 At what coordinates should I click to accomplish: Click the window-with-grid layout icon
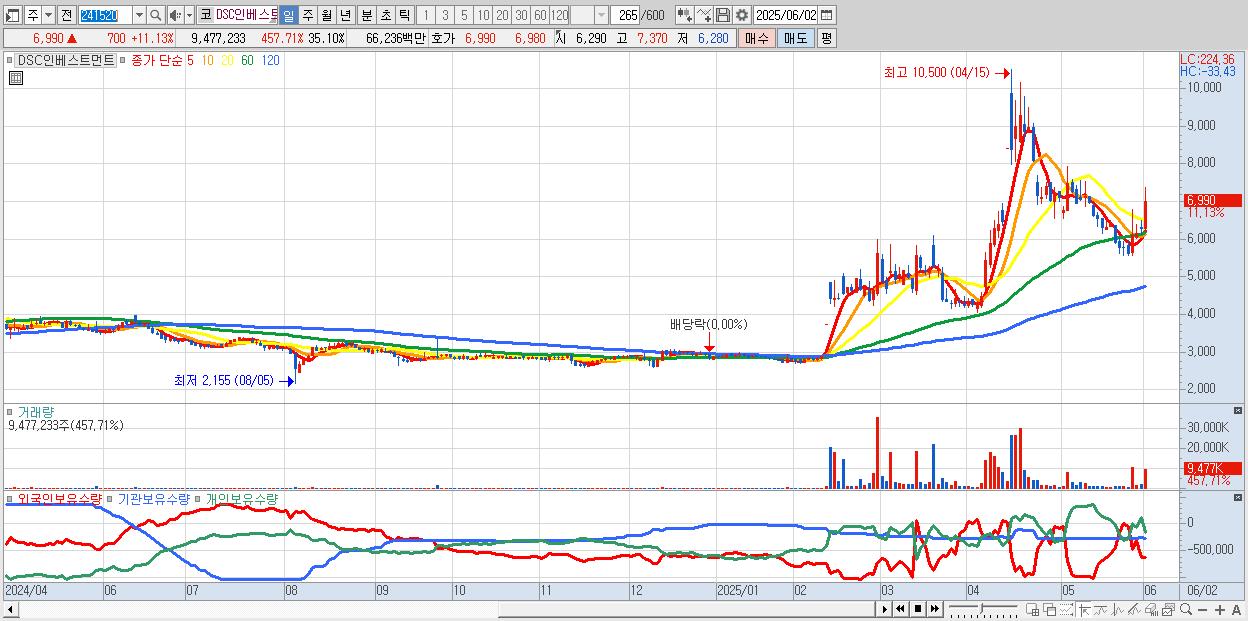point(1033,609)
